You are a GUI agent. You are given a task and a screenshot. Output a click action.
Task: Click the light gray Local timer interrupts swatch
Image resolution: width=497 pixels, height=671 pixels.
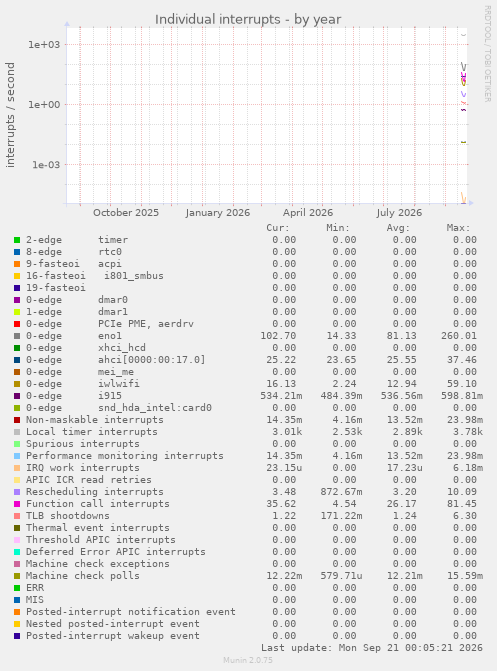pyautogui.click(x=17, y=432)
